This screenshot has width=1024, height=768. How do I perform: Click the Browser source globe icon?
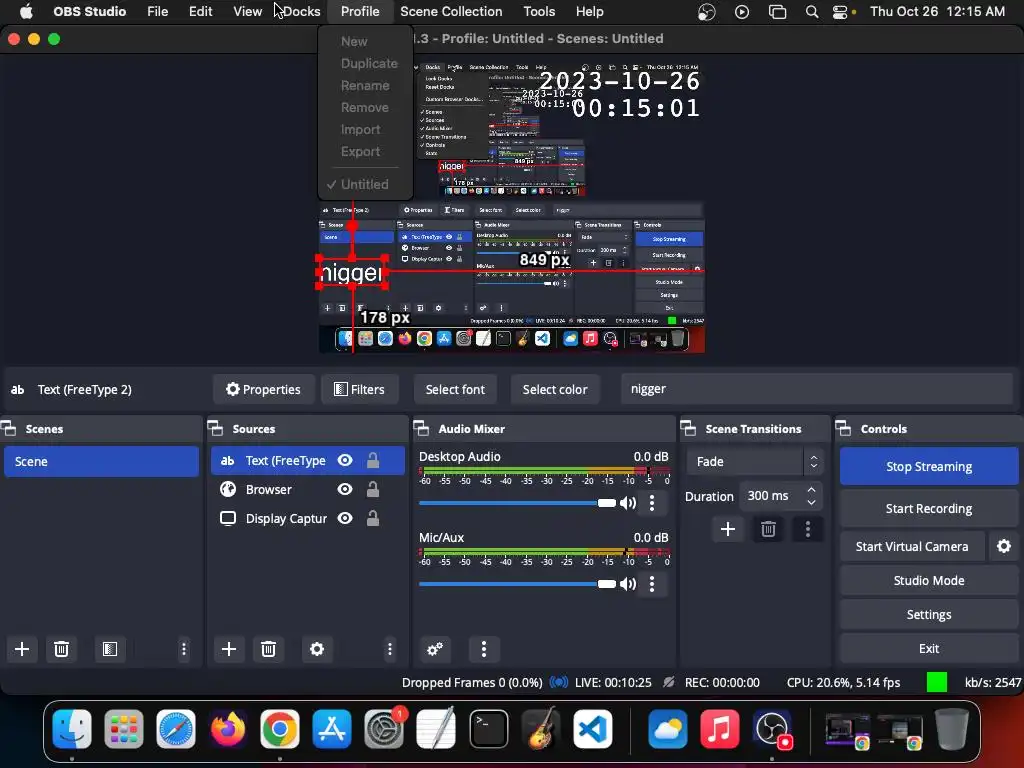point(228,489)
